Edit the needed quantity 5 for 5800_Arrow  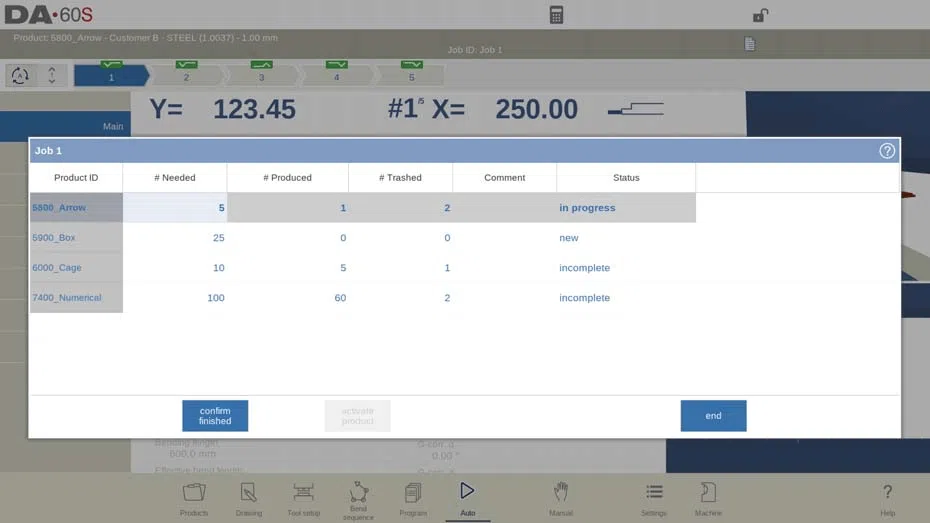coord(175,208)
